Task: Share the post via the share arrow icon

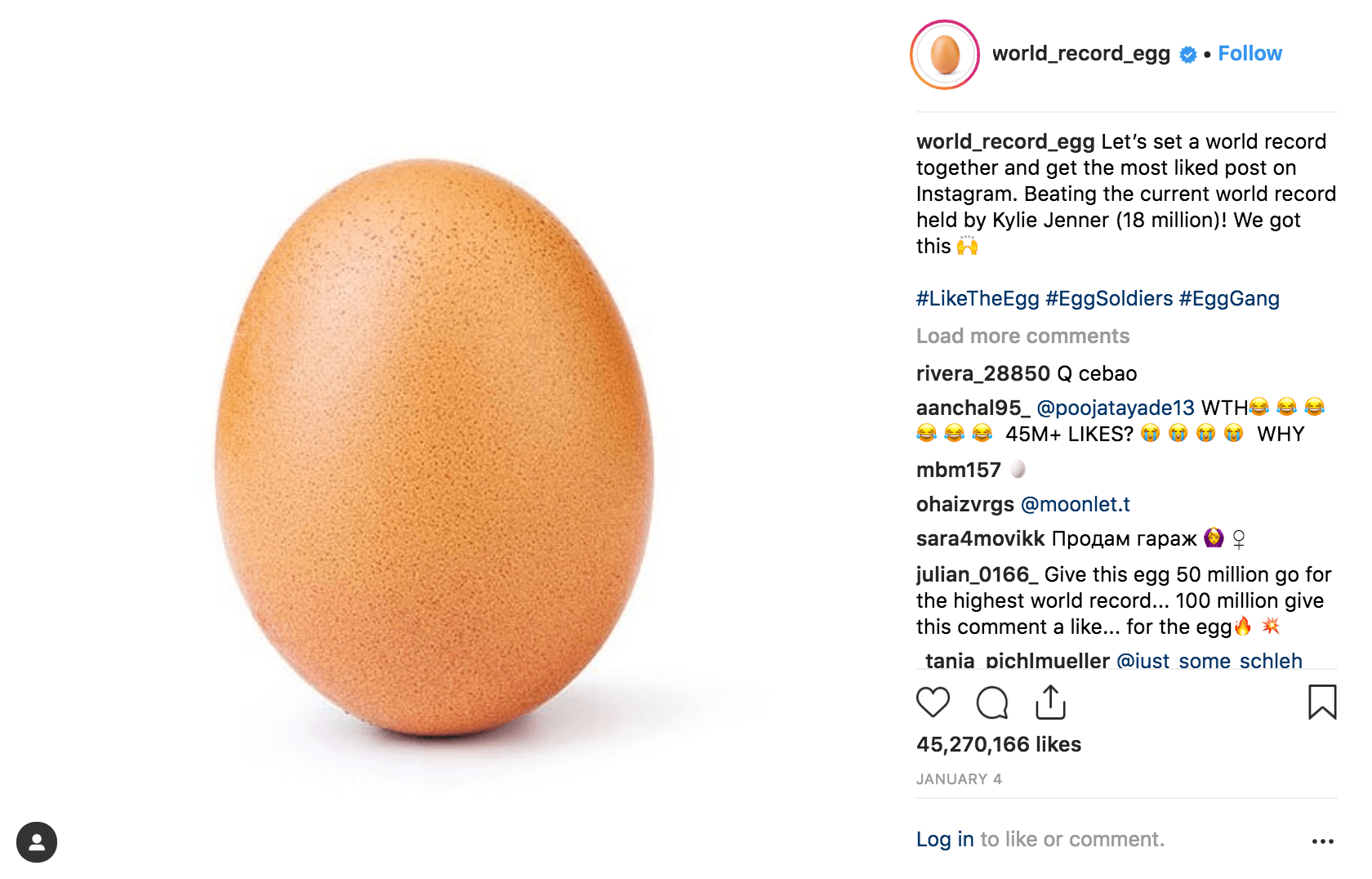Action: 1050,702
